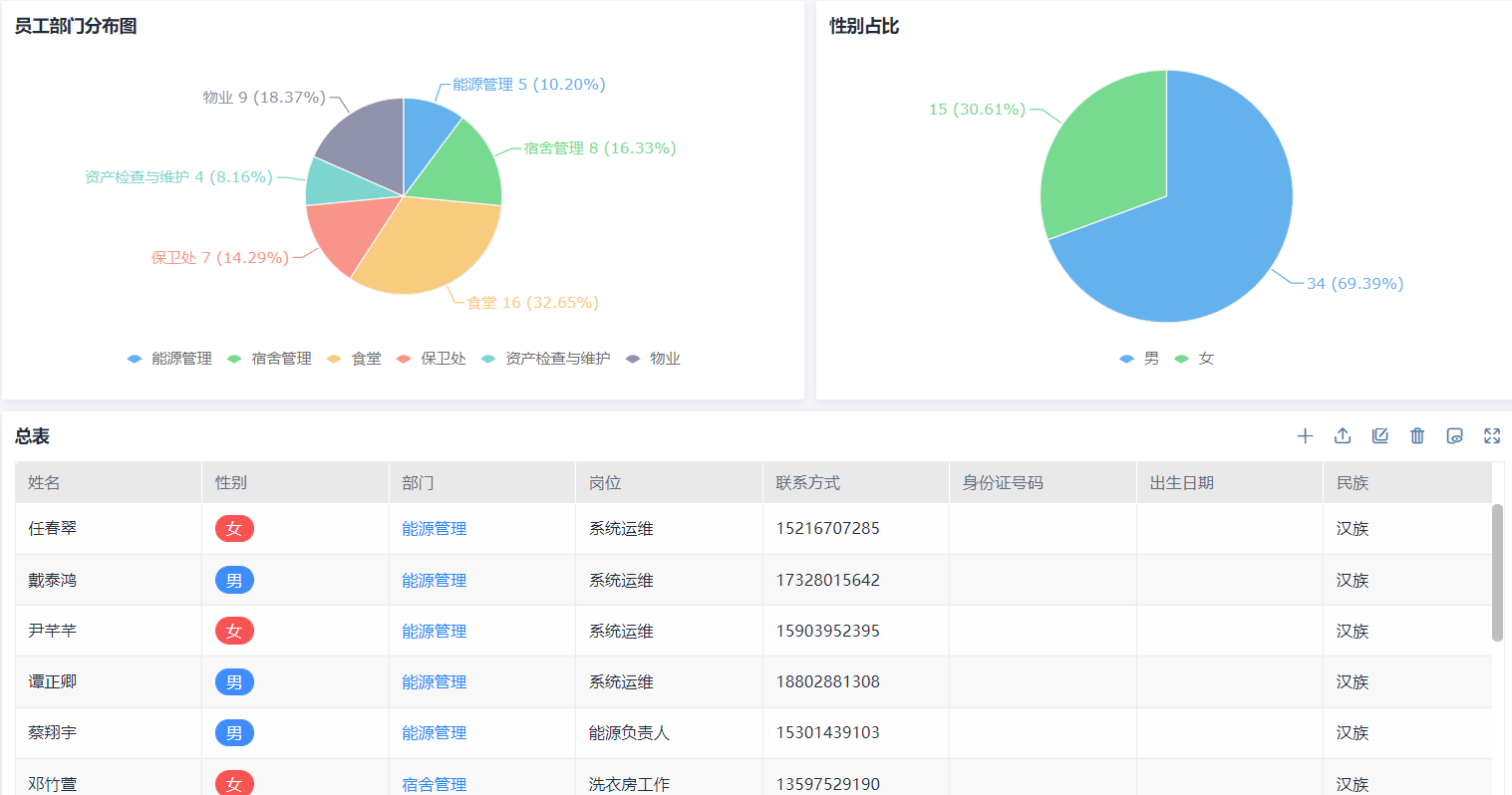Viewport: 1512px width, 795px height.
Task: Toggle 宿舍管理 legend item visibility
Action: click(x=270, y=359)
